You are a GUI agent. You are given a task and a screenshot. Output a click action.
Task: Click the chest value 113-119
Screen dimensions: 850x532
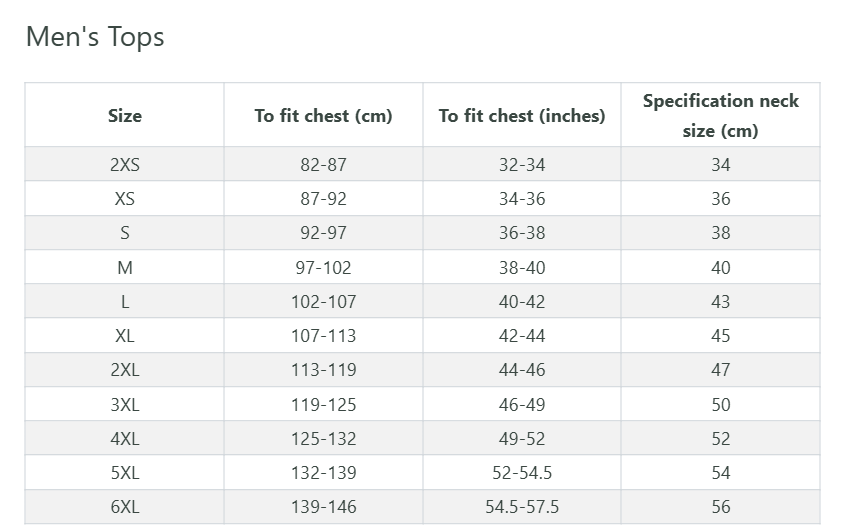[x=323, y=370]
